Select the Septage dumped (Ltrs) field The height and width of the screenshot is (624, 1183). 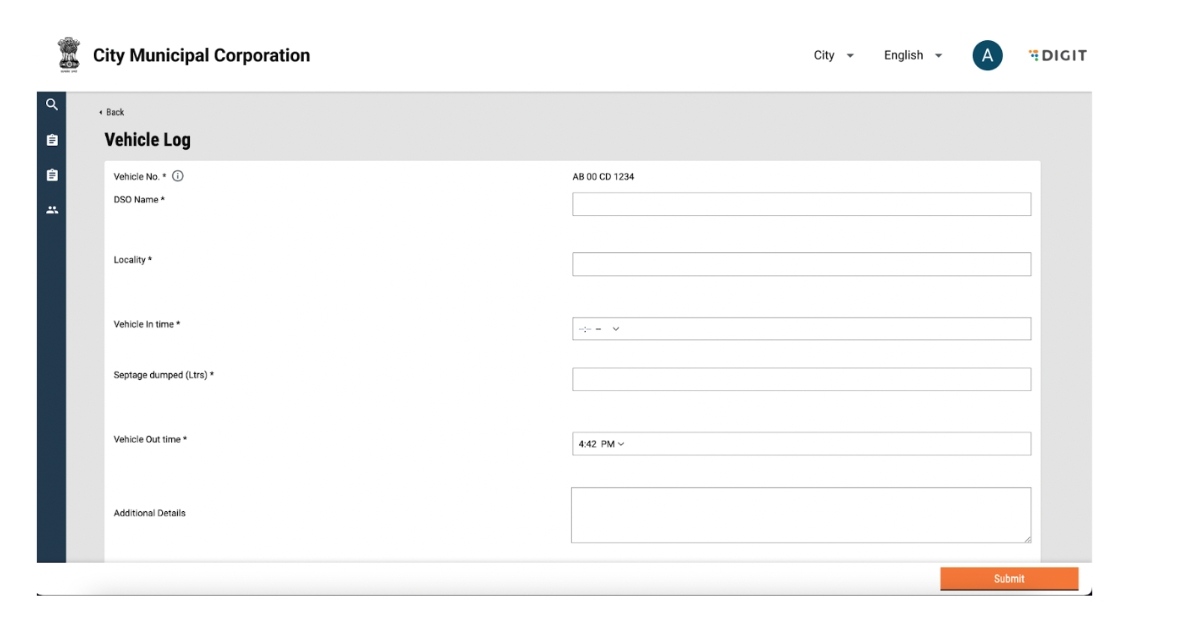(x=800, y=379)
